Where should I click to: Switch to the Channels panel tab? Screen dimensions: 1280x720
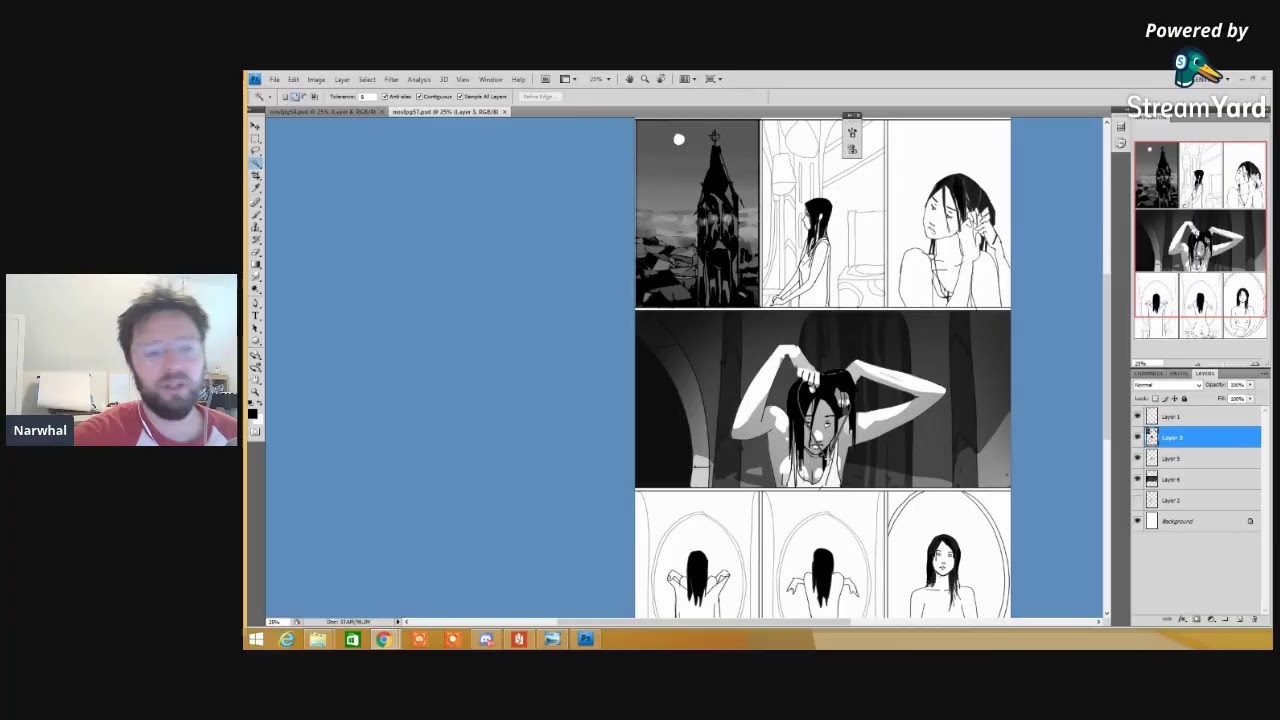(x=1148, y=373)
